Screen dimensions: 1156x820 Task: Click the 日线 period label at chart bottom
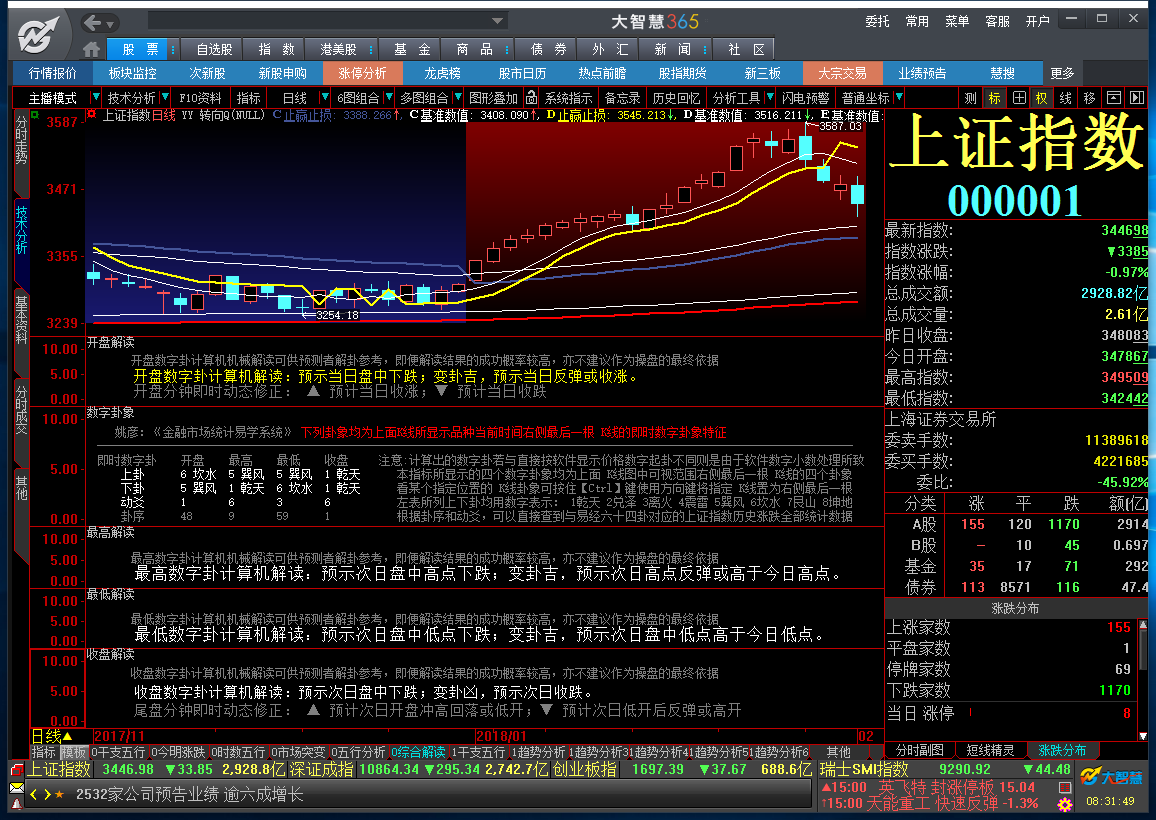tap(52, 736)
